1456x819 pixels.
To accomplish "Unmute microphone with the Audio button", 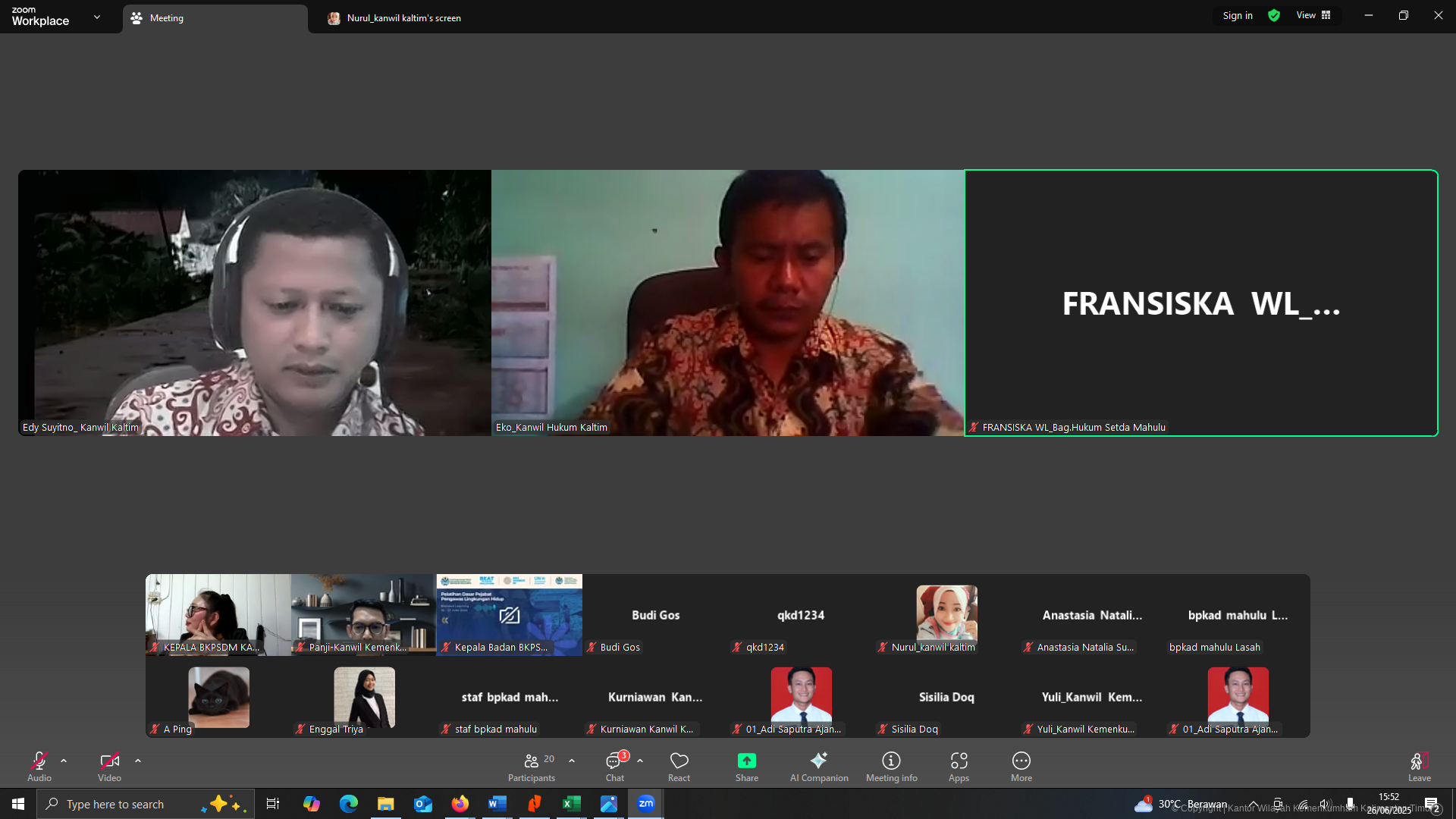I will pyautogui.click(x=39, y=766).
